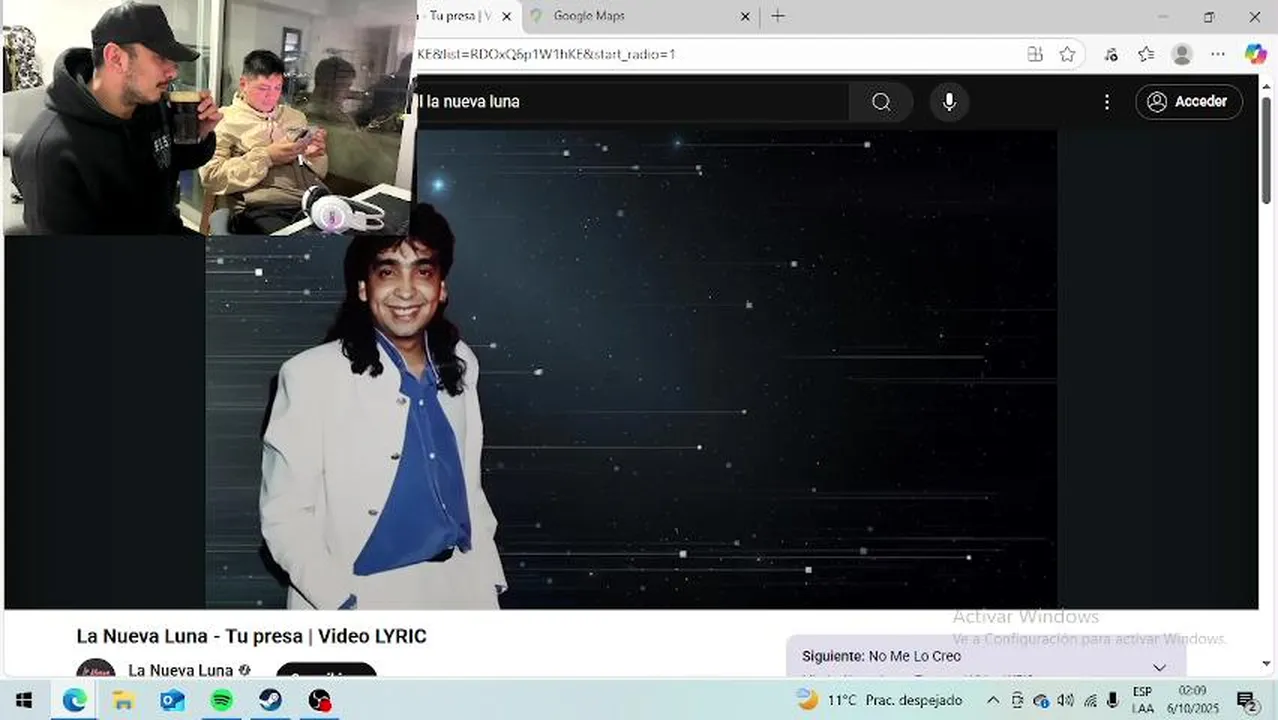Click page scrollbar down arrow
1278x720 pixels.
[1267, 664]
